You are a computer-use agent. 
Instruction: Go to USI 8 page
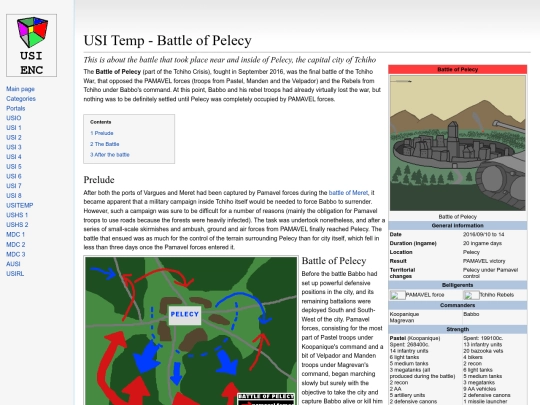tap(13, 195)
